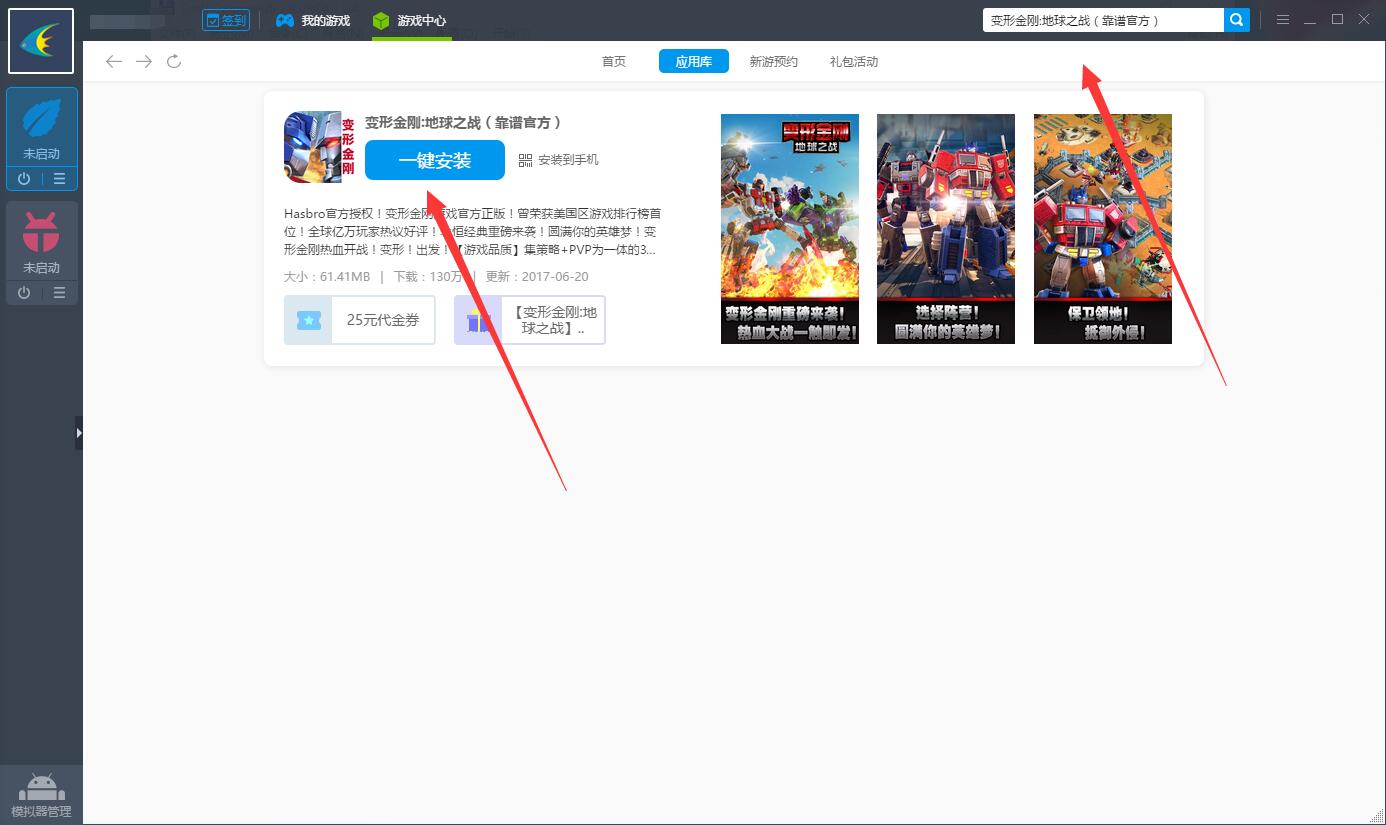Go forward with the right arrow
The height and width of the screenshot is (825, 1386).
coord(144,62)
